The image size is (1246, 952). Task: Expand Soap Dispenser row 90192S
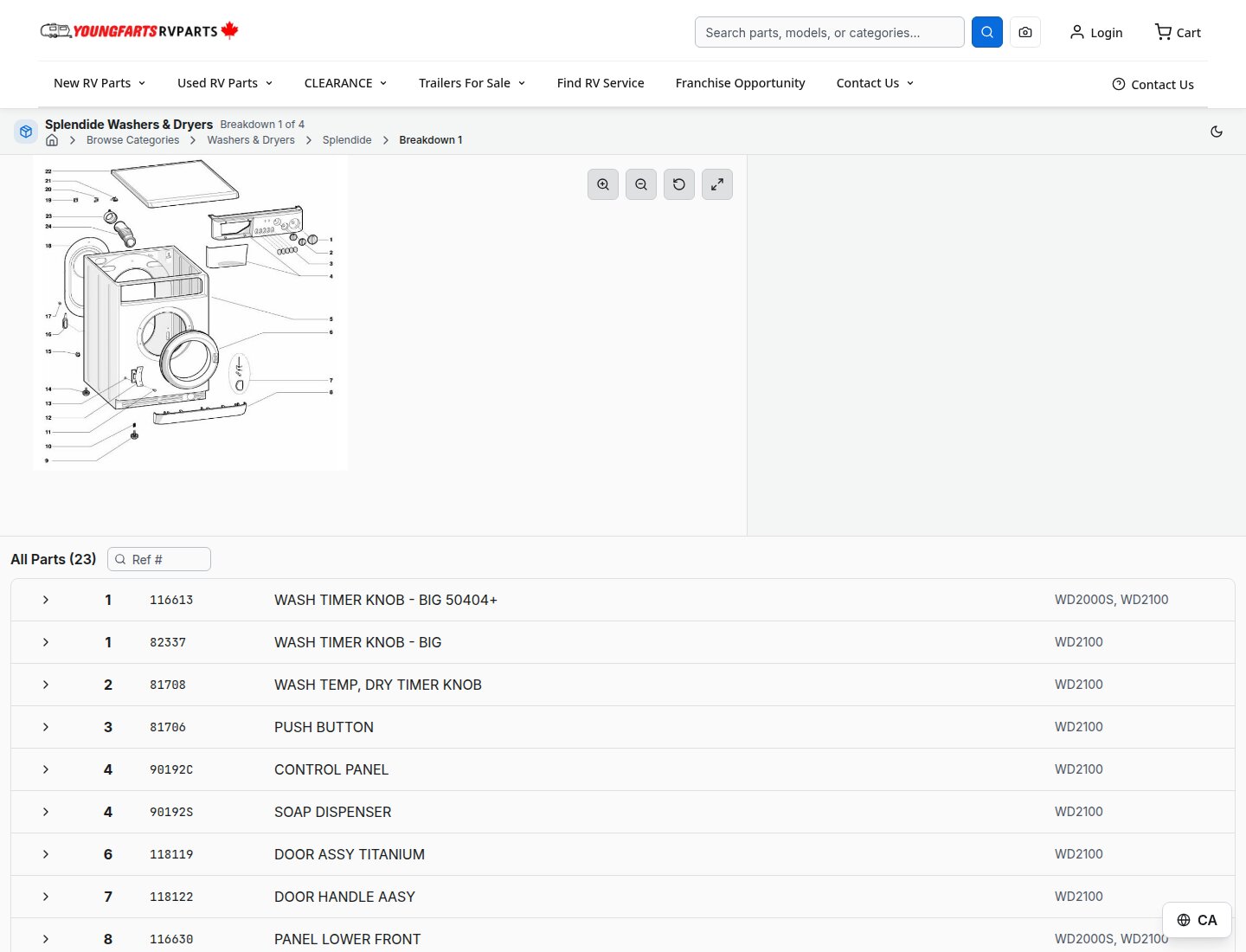[x=46, y=812]
